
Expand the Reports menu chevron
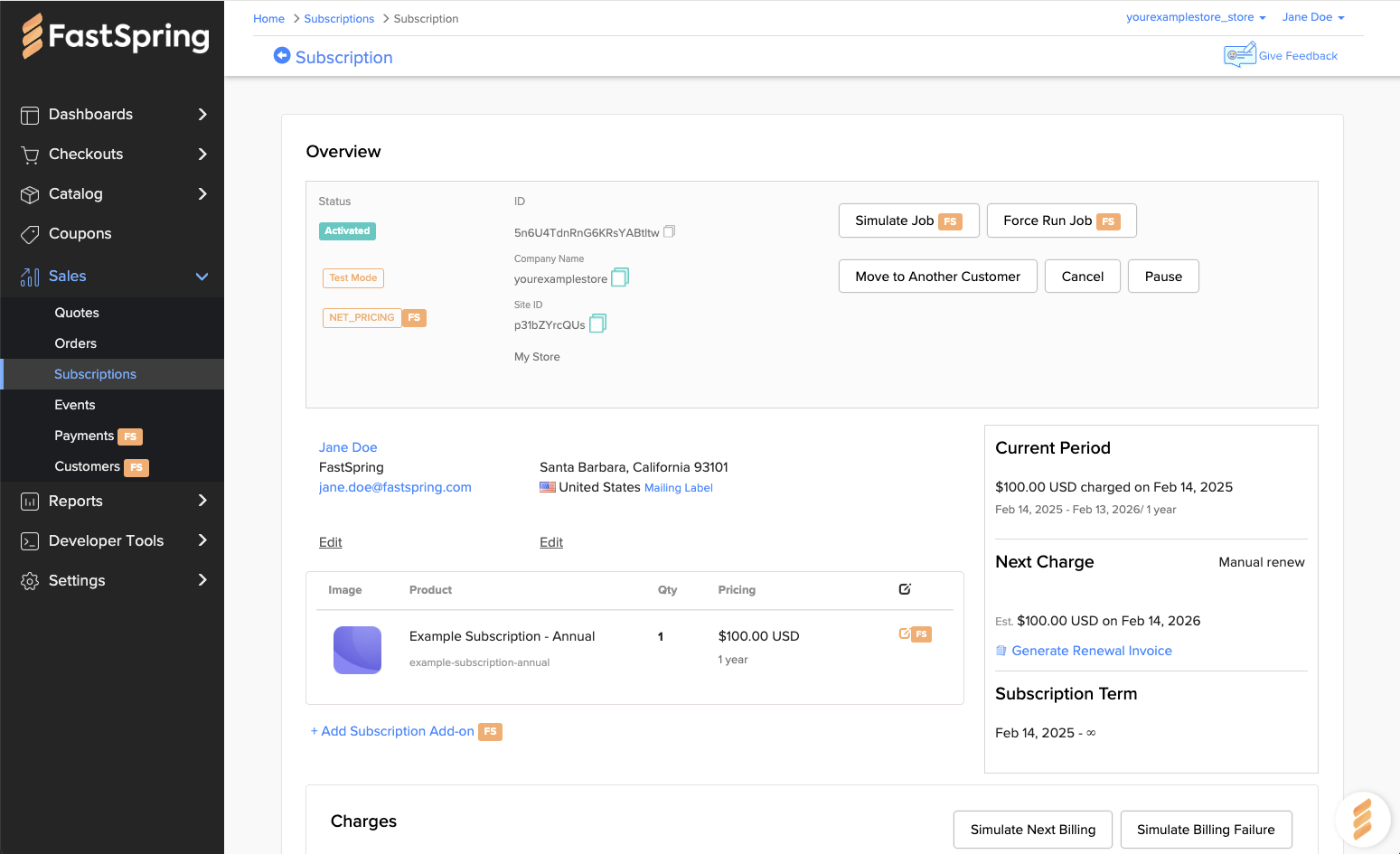(x=202, y=501)
